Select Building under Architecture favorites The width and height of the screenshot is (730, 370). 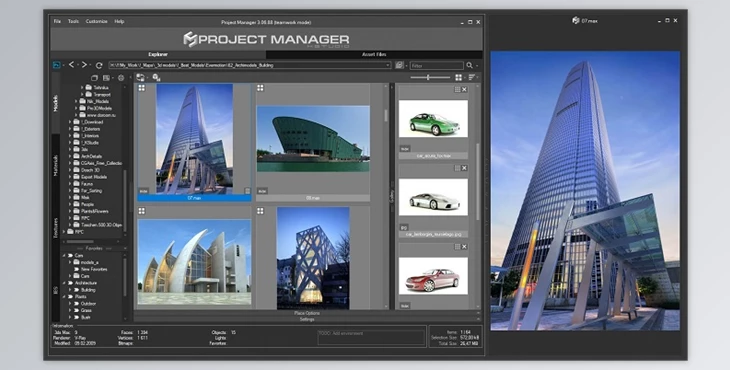pyautogui.click(x=88, y=290)
